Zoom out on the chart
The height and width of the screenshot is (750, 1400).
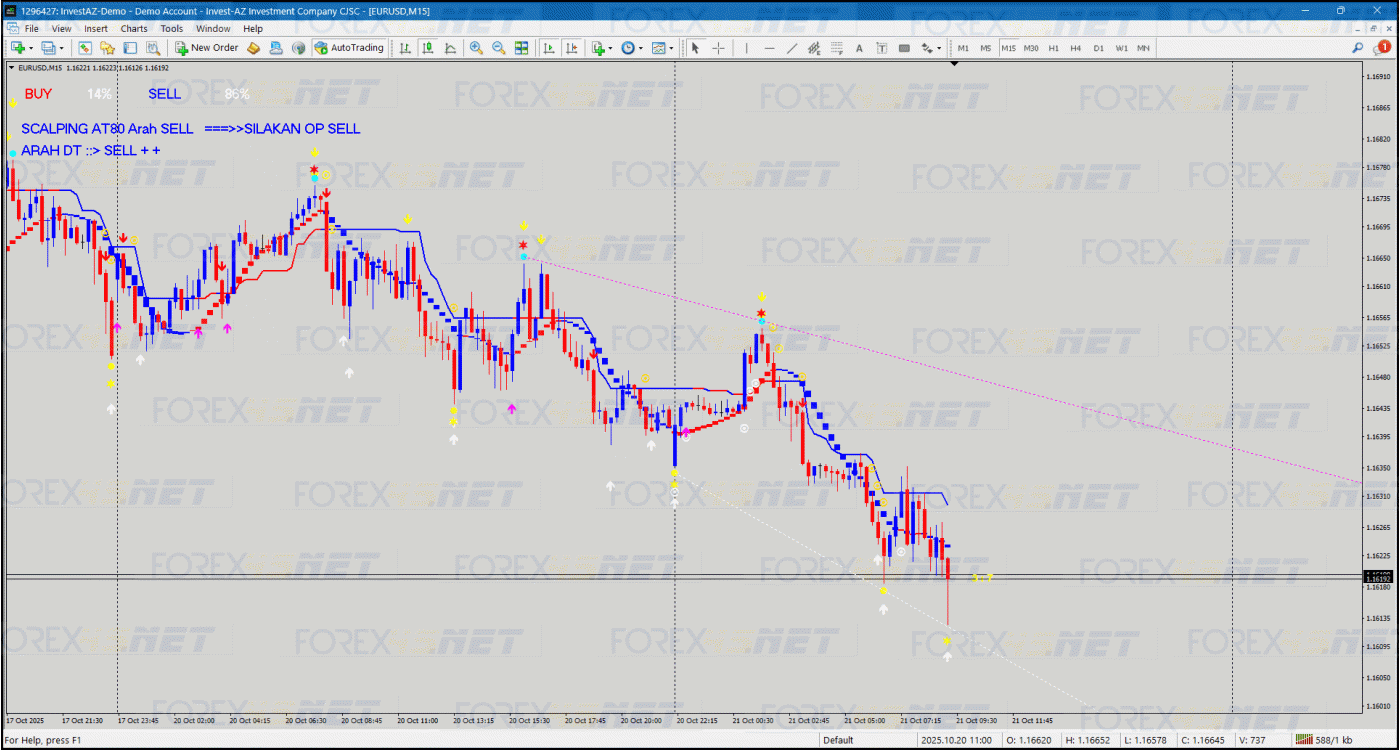point(498,48)
